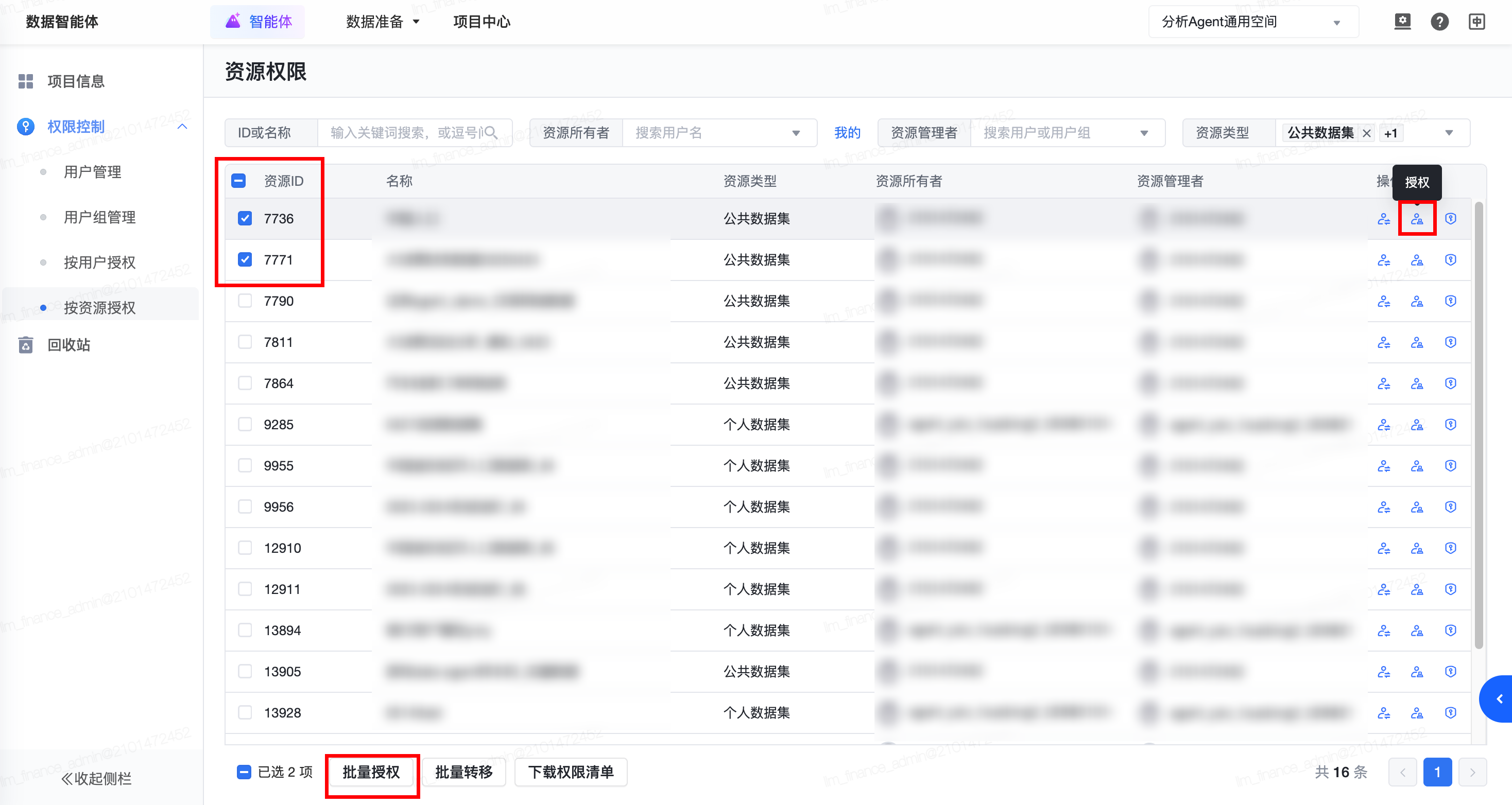Open 项目信息 in the sidebar
Image resolution: width=1512 pixels, height=805 pixels.
coord(76,81)
